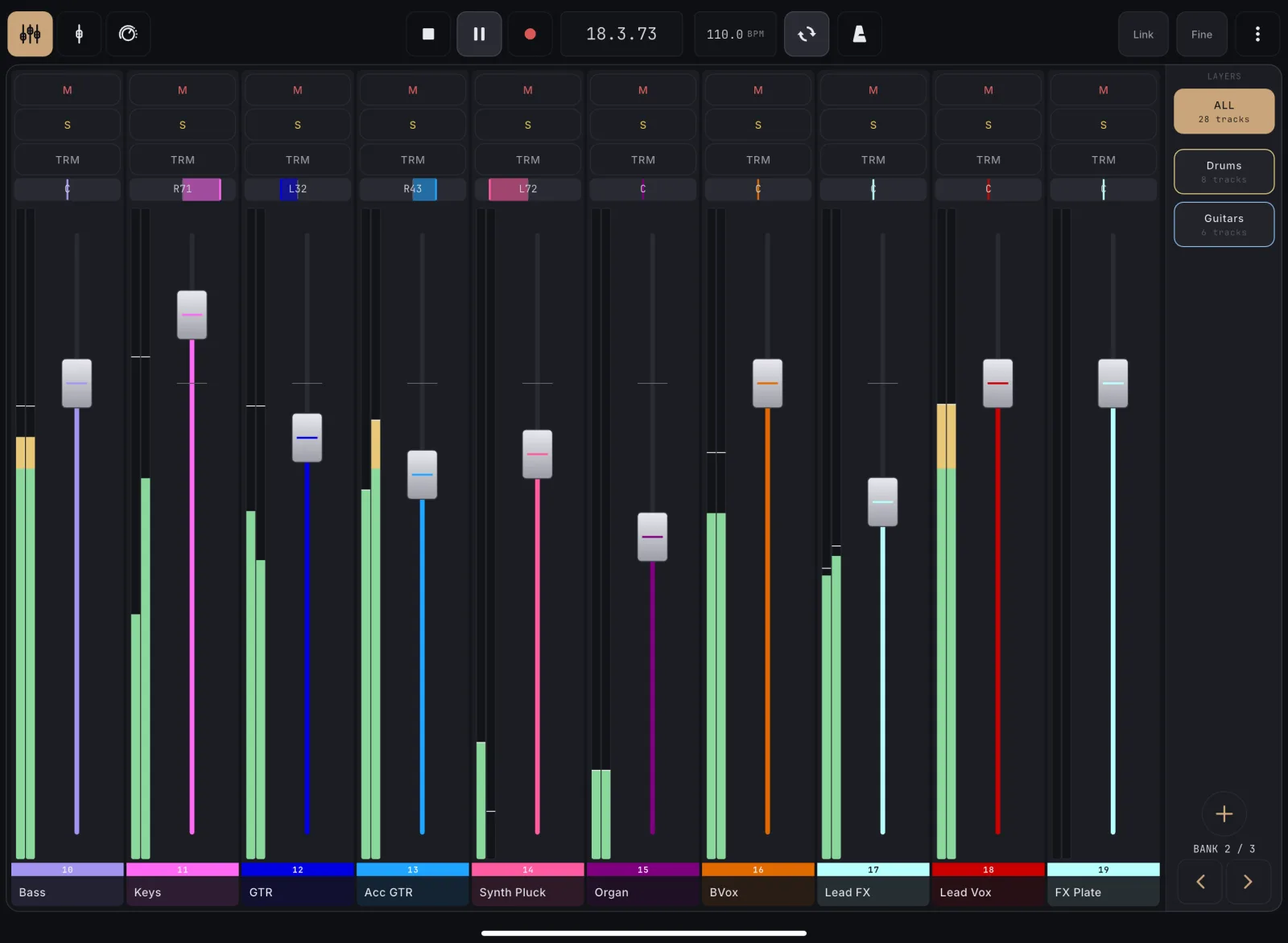Select the FX Plate track label
Viewport: 1288px width, 943px height.
pos(1104,892)
